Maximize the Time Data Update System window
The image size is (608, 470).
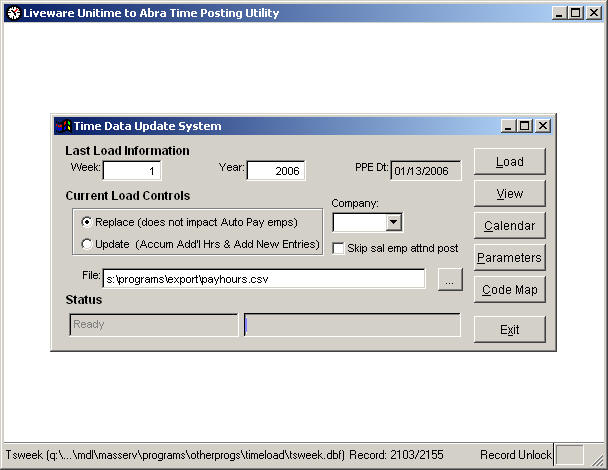(x=525, y=126)
